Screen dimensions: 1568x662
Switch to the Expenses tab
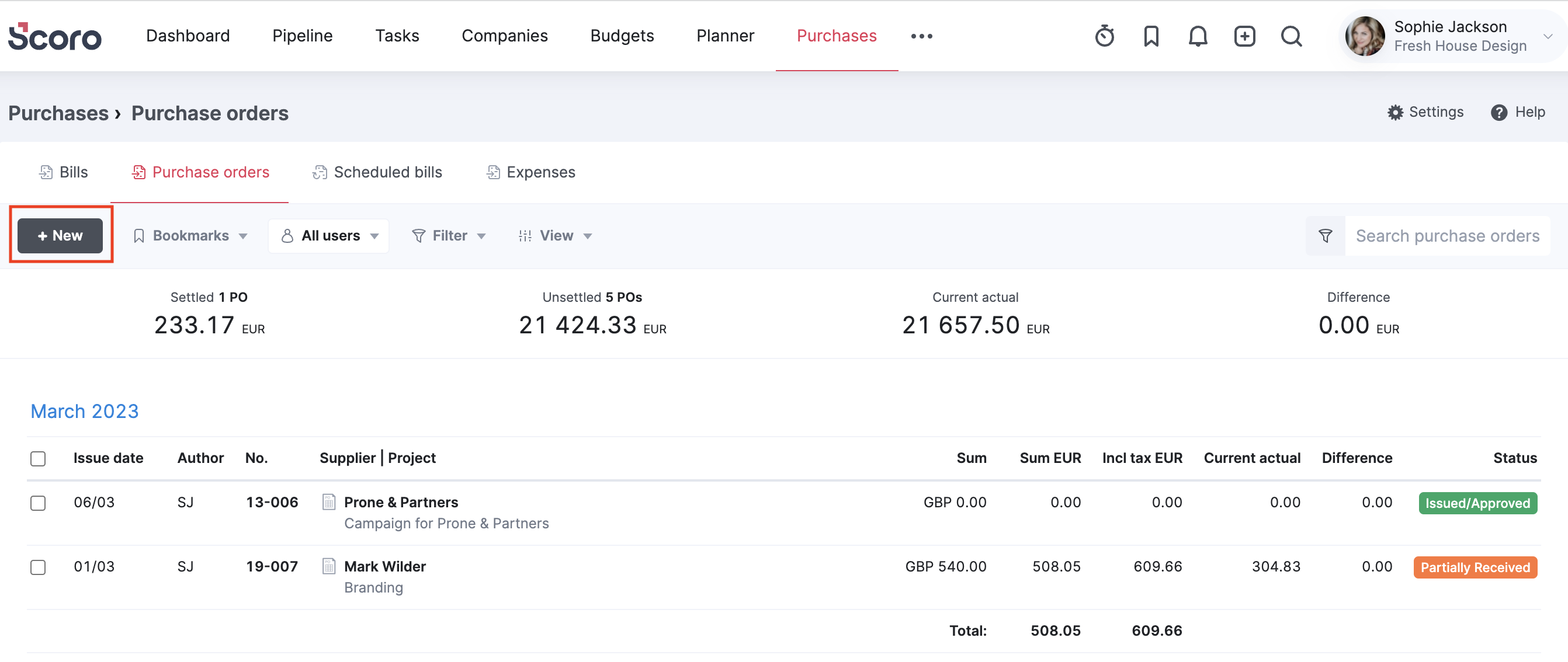tap(530, 172)
